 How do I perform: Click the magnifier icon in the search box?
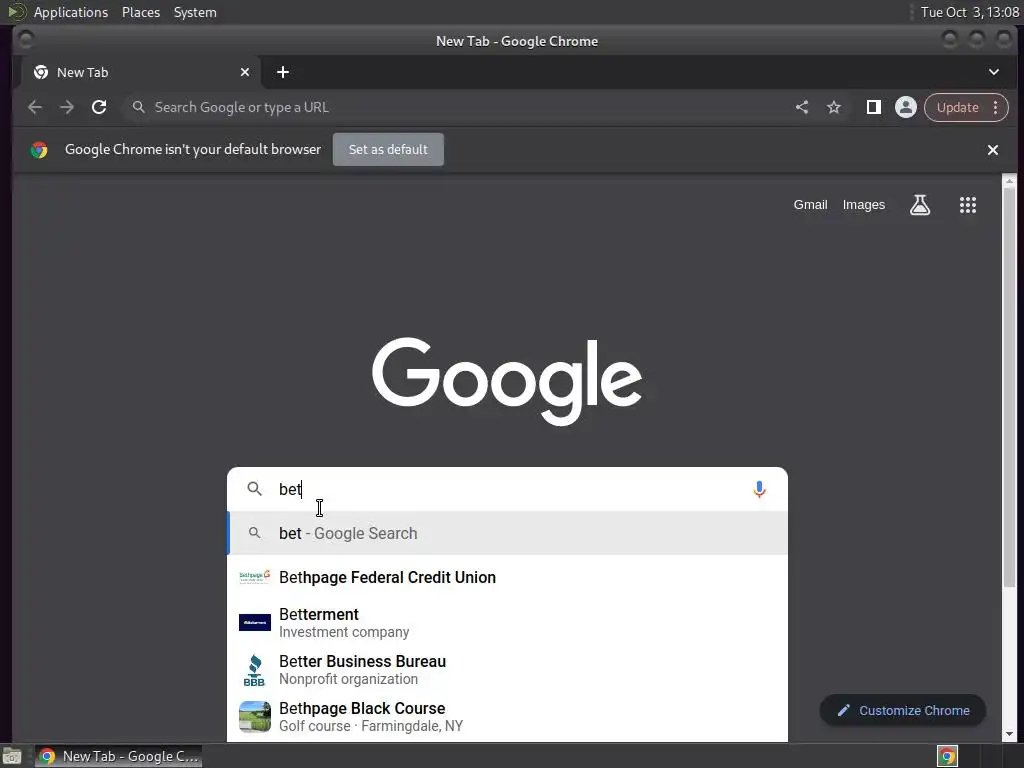pos(254,489)
